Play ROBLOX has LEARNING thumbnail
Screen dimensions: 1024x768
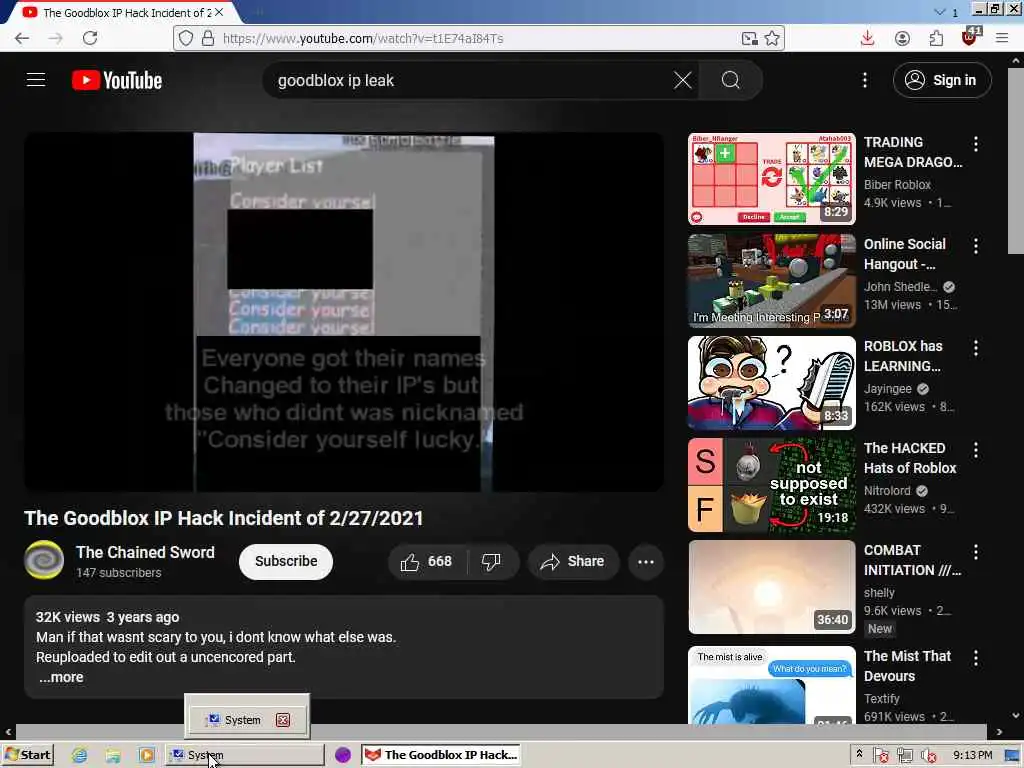(772, 383)
